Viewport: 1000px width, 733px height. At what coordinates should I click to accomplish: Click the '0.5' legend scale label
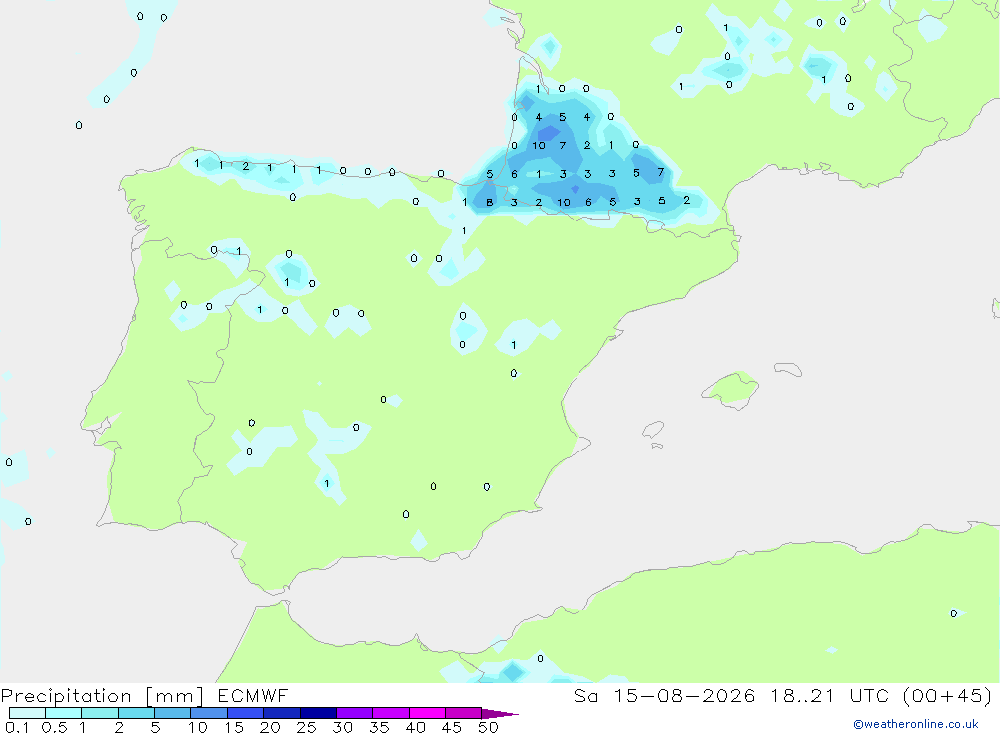[55, 727]
